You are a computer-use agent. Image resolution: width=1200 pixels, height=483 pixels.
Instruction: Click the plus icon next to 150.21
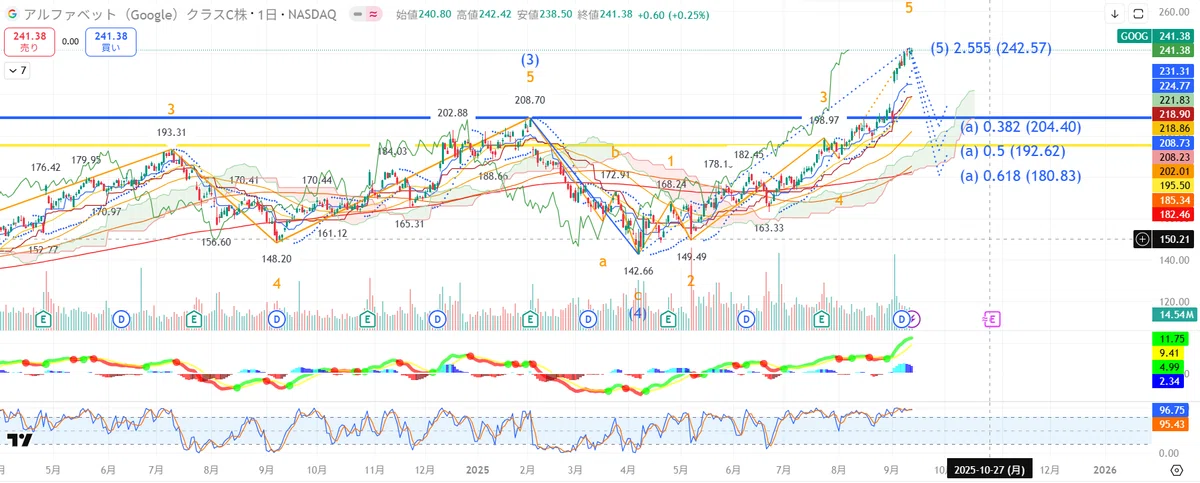tap(1141, 239)
